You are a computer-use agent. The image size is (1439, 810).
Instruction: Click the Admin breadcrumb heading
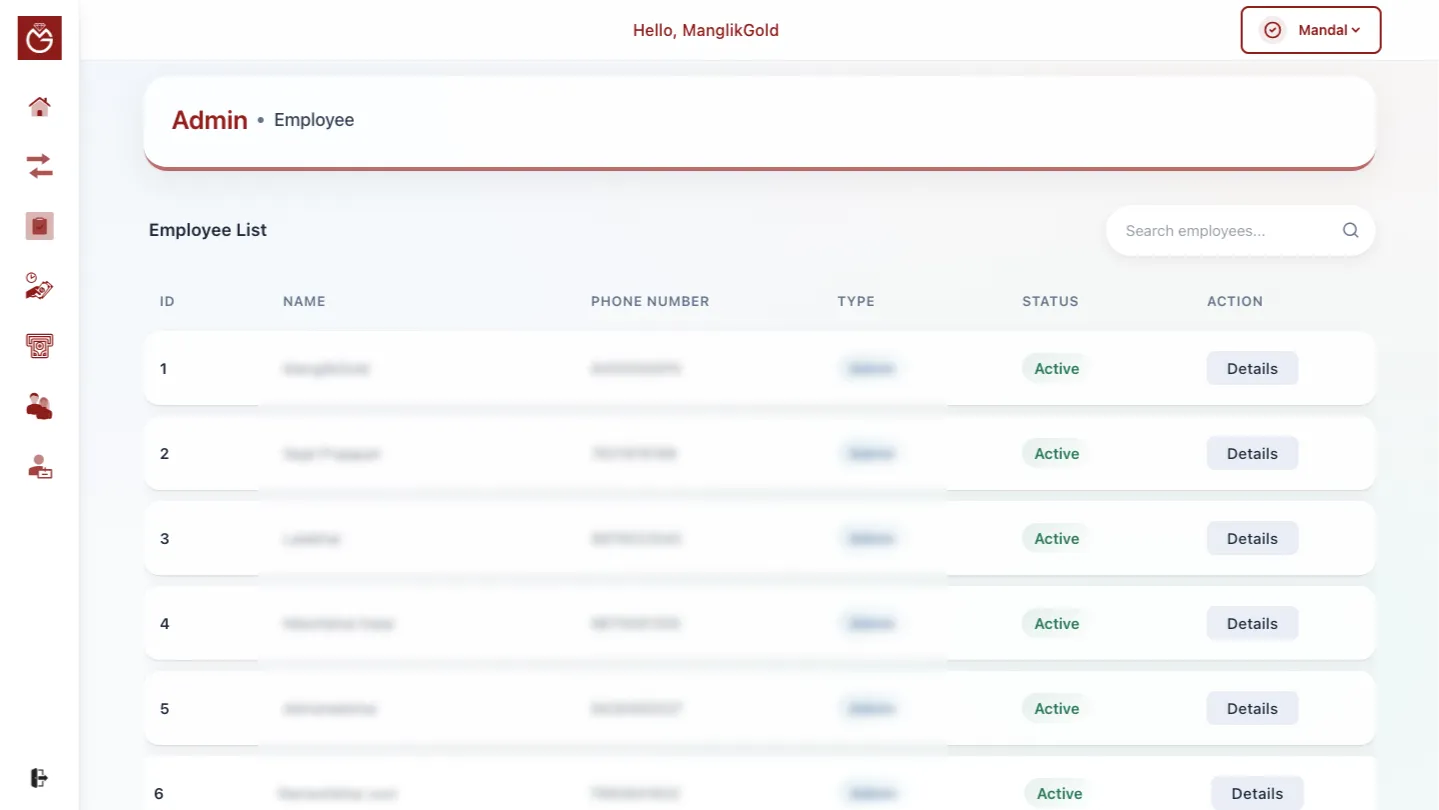(x=210, y=120)
